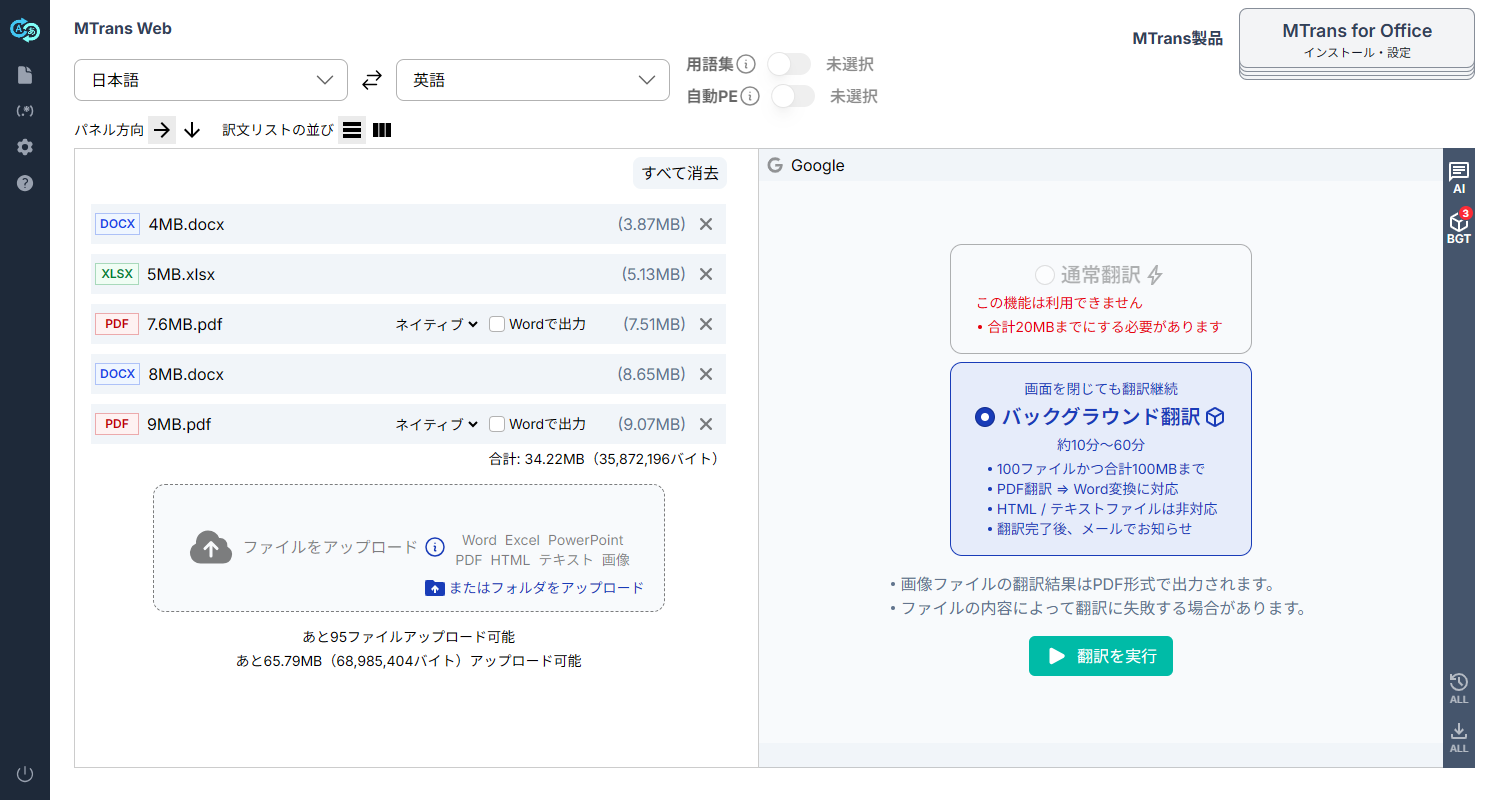Image resolution: width=1499 pixels, height=800 pixels.
Task: Click the DOCX badge of 4MB.docx
Action: (118, 224)
